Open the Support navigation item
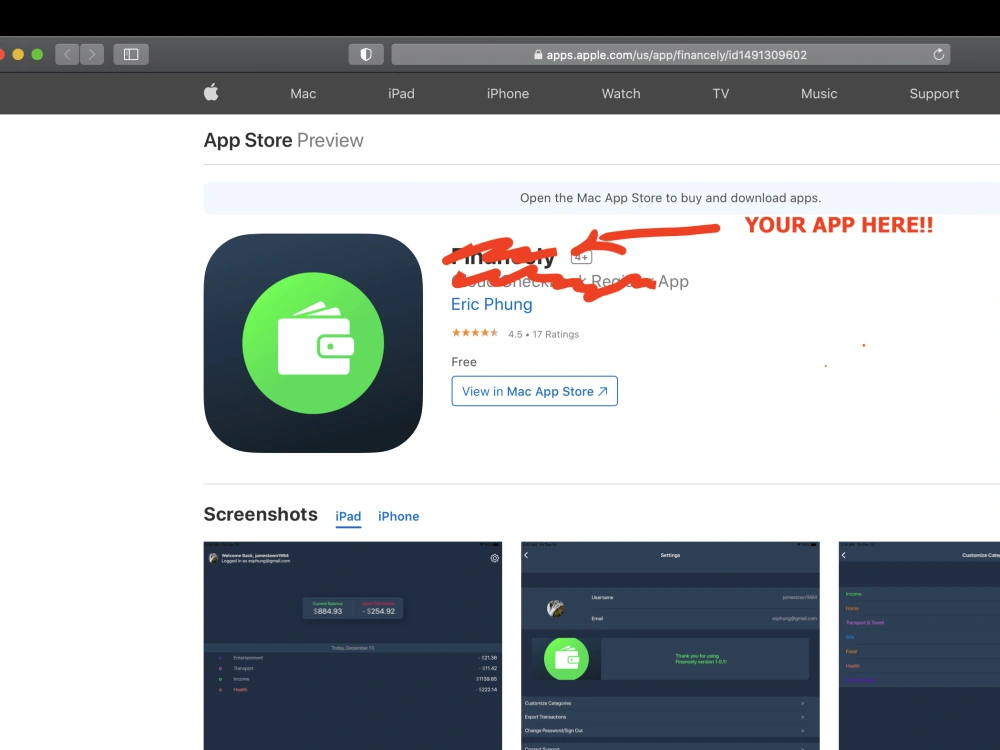 pos(934,94)
